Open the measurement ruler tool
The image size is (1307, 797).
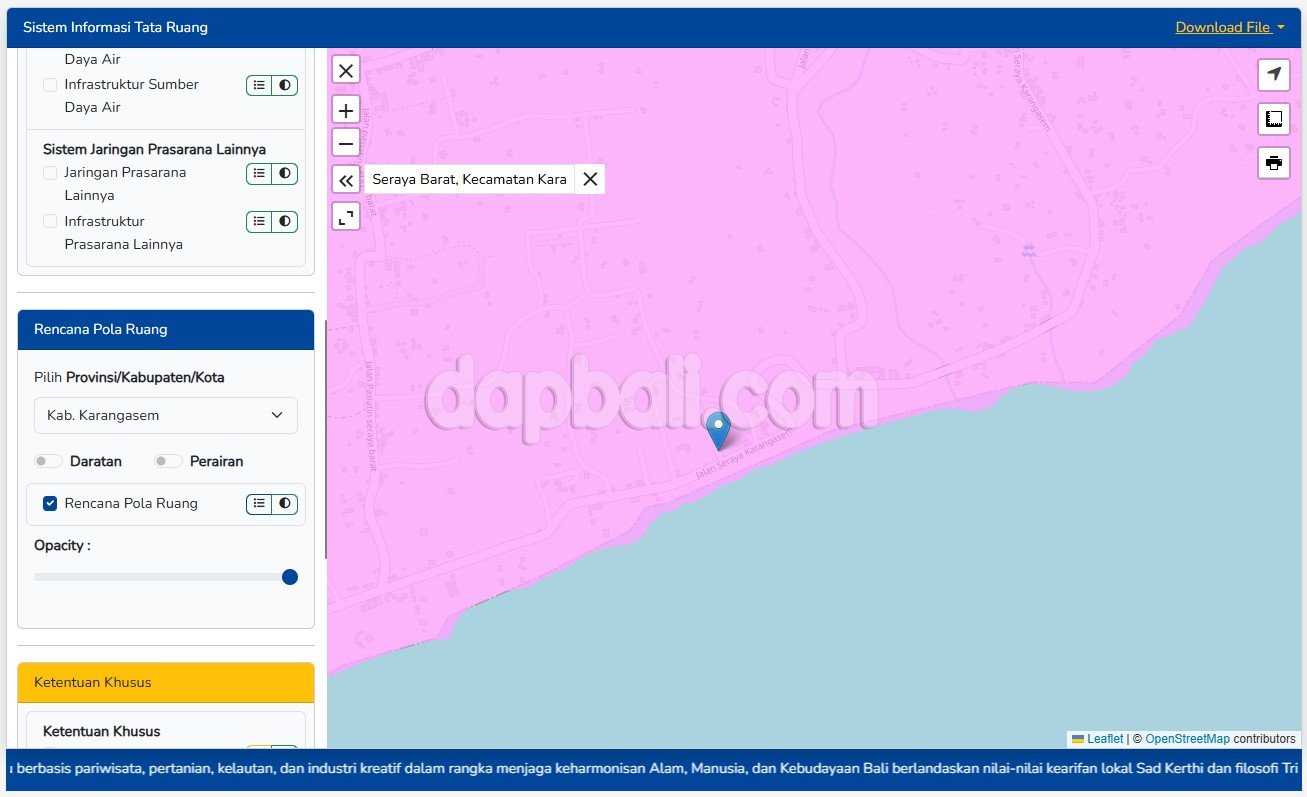(x=1273, y=119)
